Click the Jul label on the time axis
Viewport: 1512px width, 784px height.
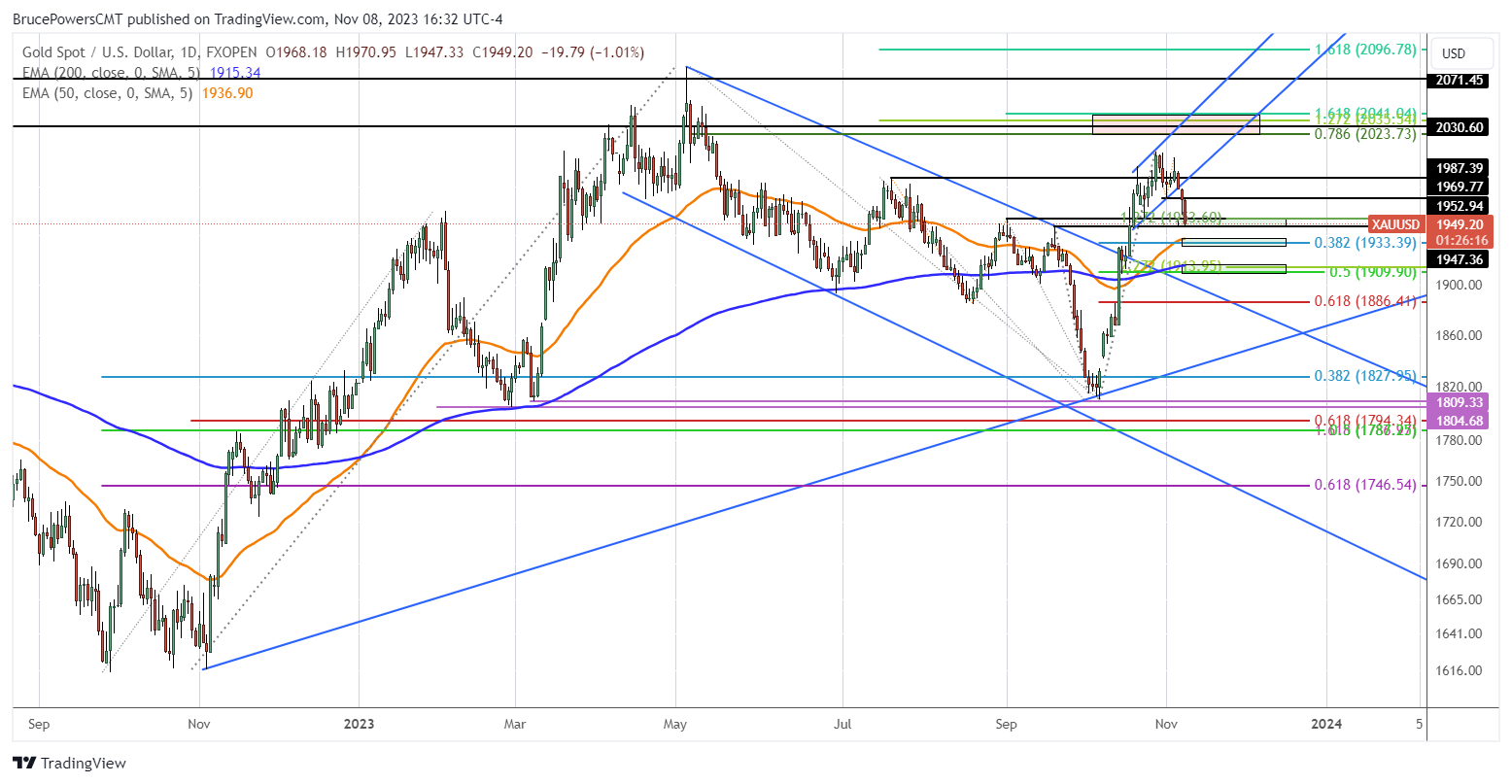(842, 724)
